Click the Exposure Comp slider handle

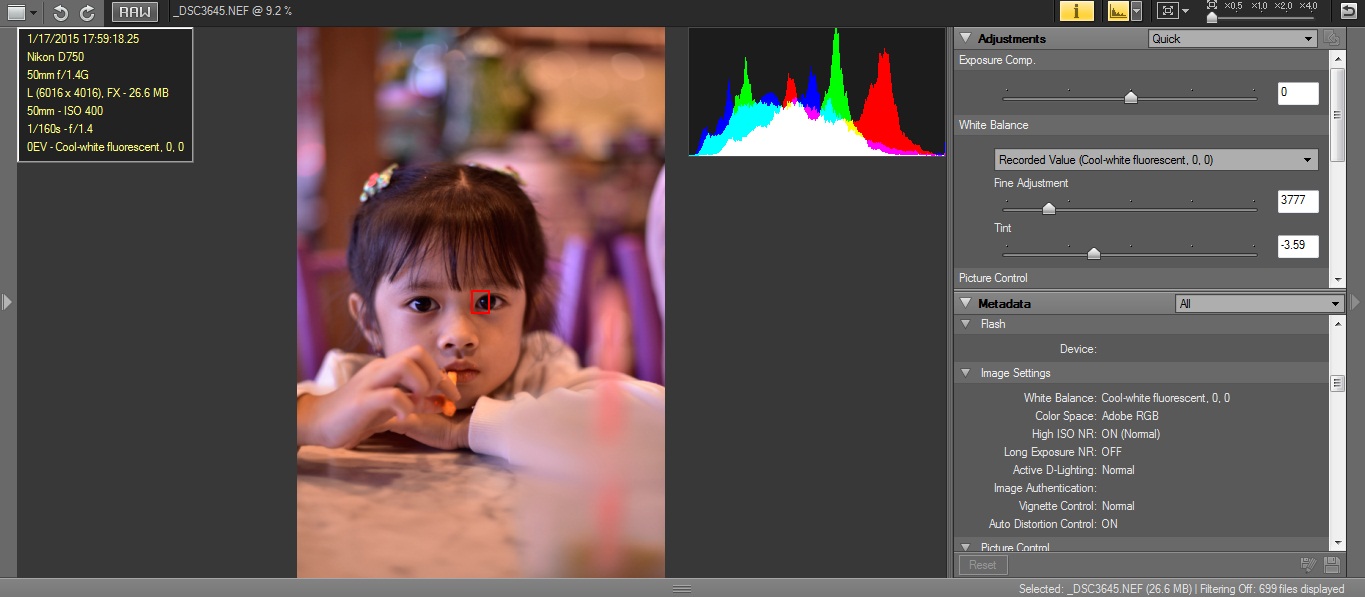tap(1131, 97)
